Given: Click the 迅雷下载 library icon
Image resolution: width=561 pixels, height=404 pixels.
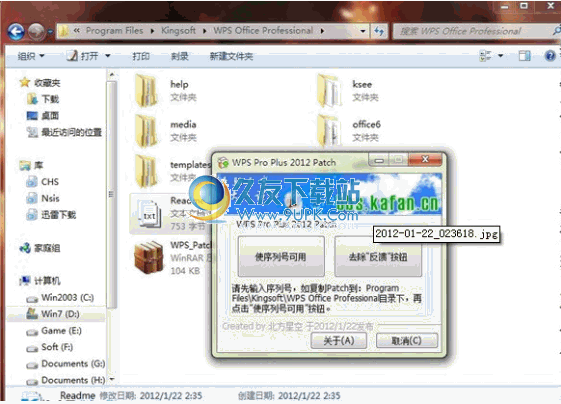Looking at the screenshot, I should tap(31, 214).
